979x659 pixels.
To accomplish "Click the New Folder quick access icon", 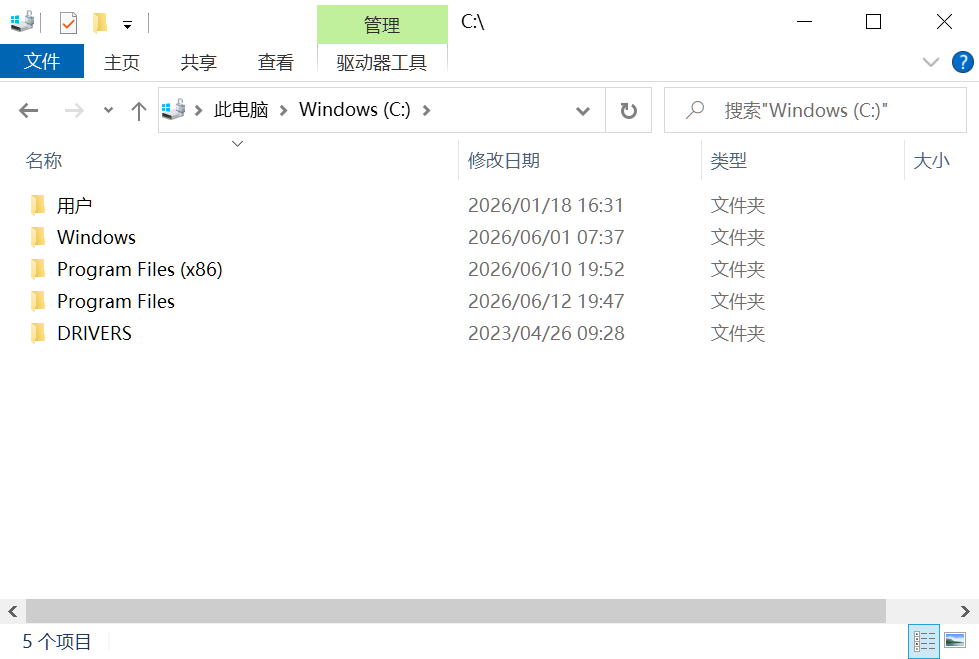I will tap(100, 24).
